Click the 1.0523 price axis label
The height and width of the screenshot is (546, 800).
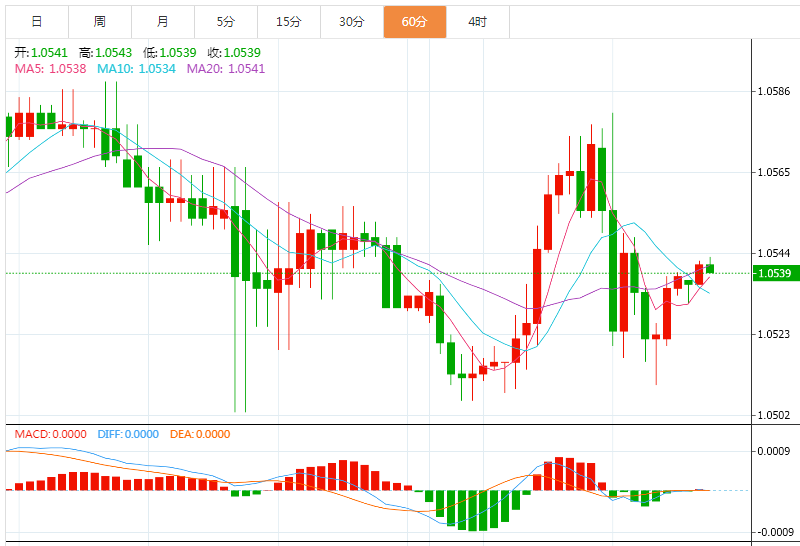tap(773, 334)
